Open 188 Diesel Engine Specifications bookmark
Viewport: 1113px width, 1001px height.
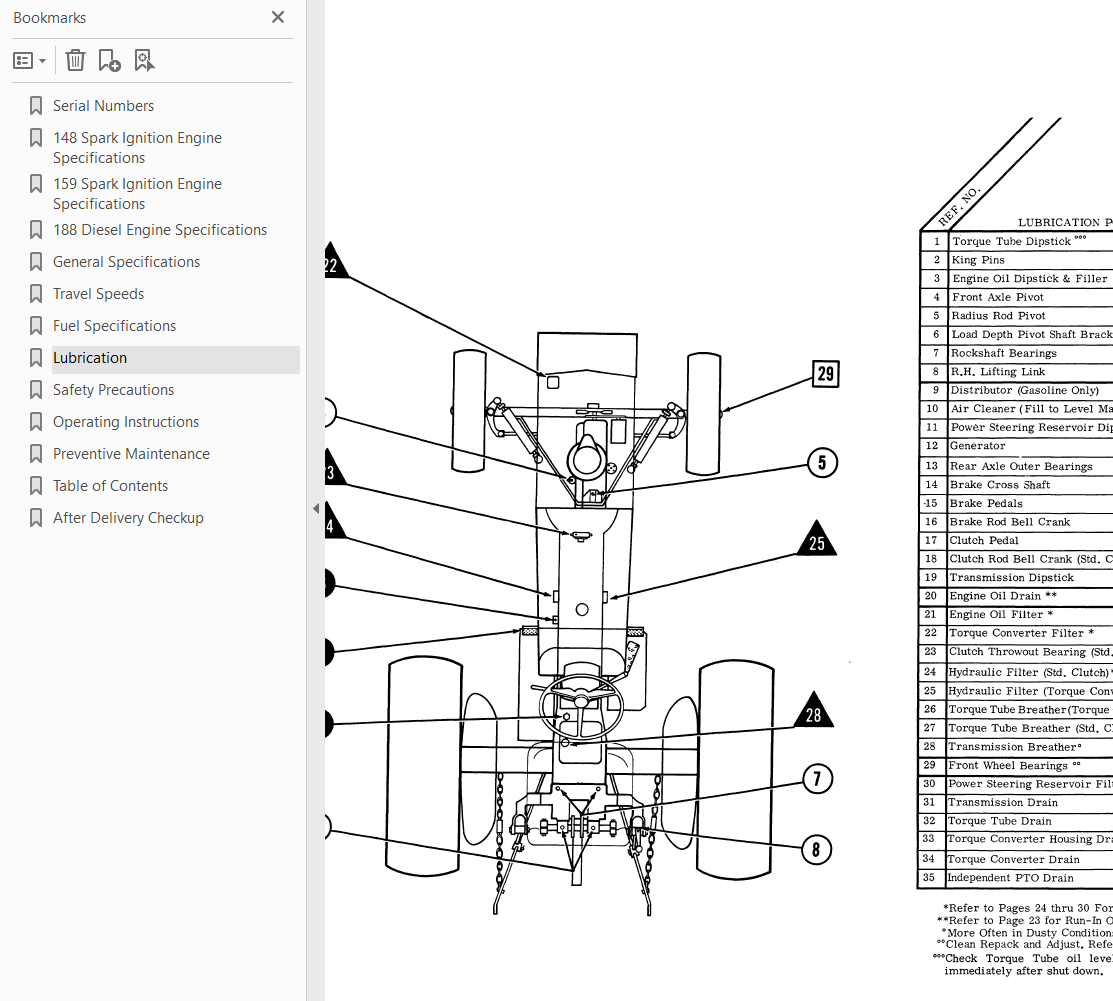[x=160, y=230]
